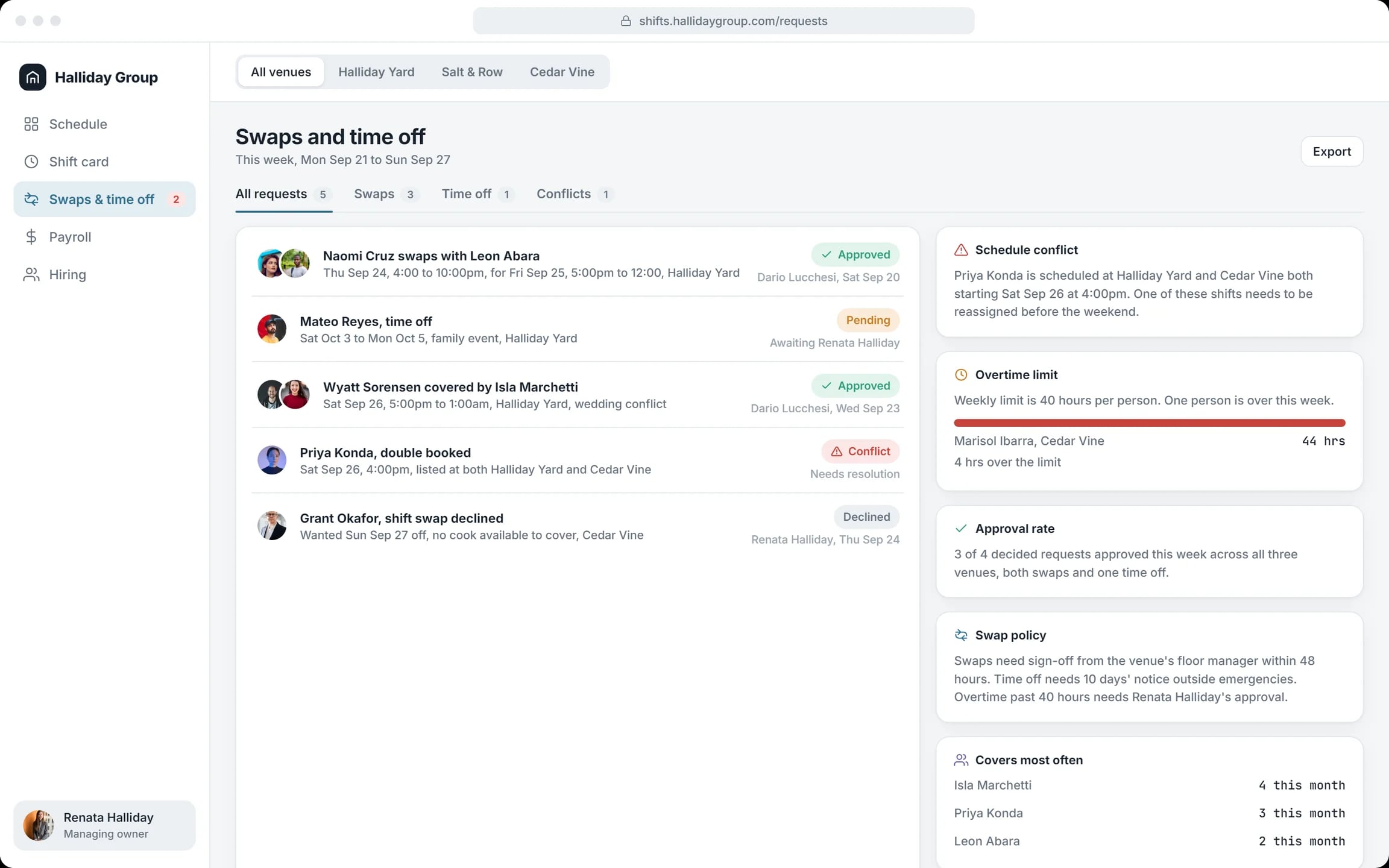
Task: Click the Payroll dollar sign icon
Action: 31,237
